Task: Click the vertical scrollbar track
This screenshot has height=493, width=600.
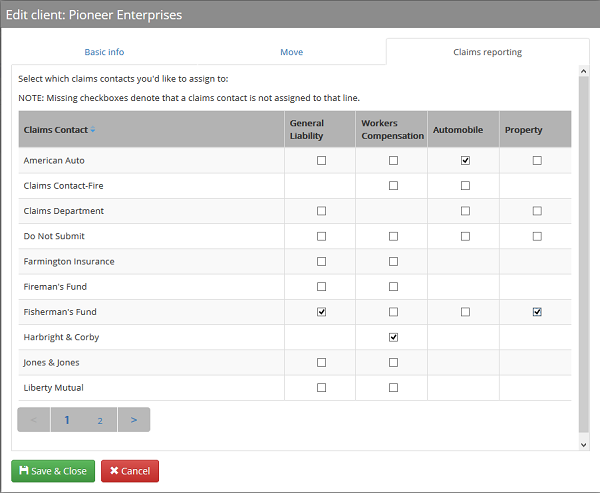Action: point(584,250)
